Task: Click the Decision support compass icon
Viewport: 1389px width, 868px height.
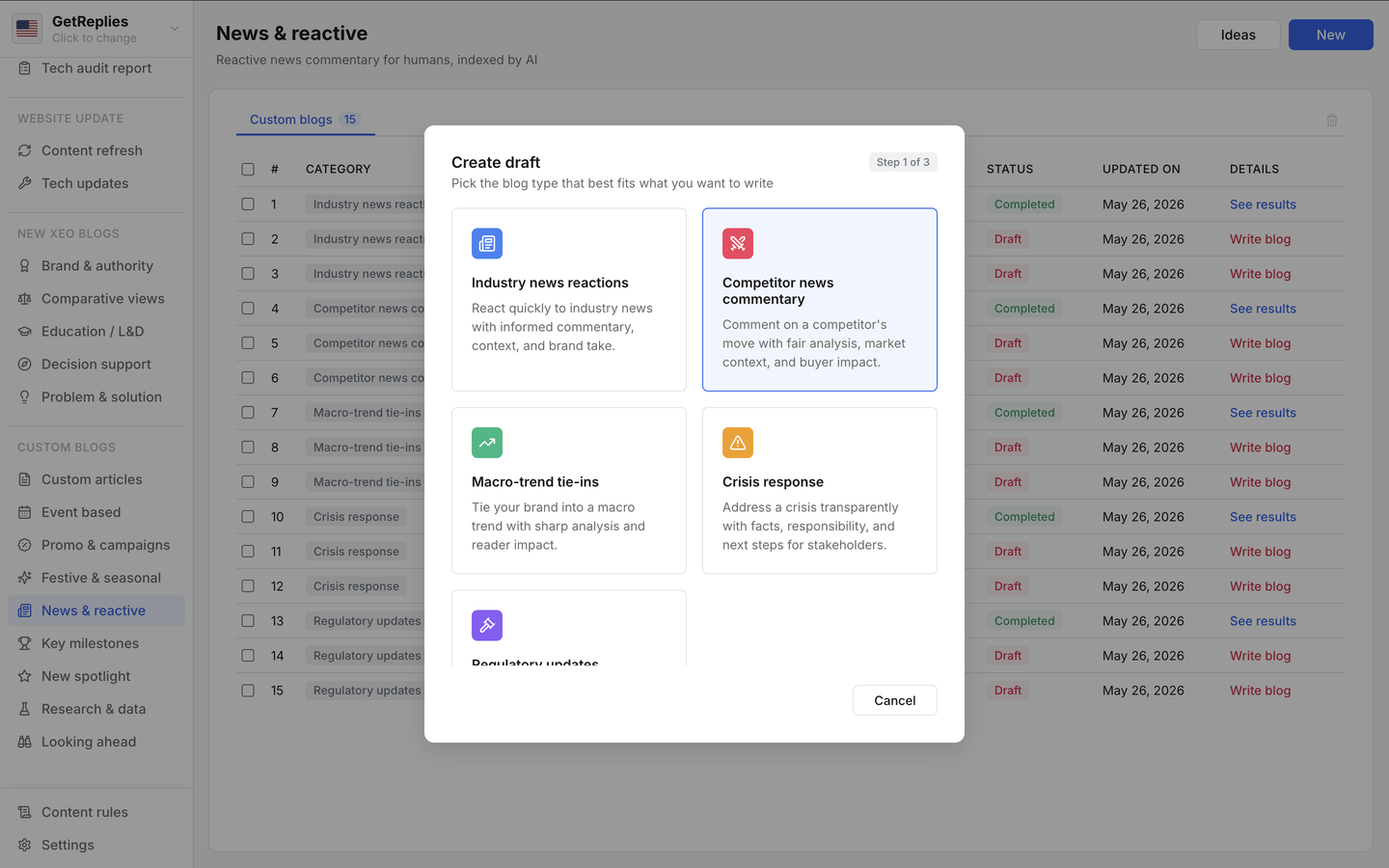Action: tap(25, 365)
